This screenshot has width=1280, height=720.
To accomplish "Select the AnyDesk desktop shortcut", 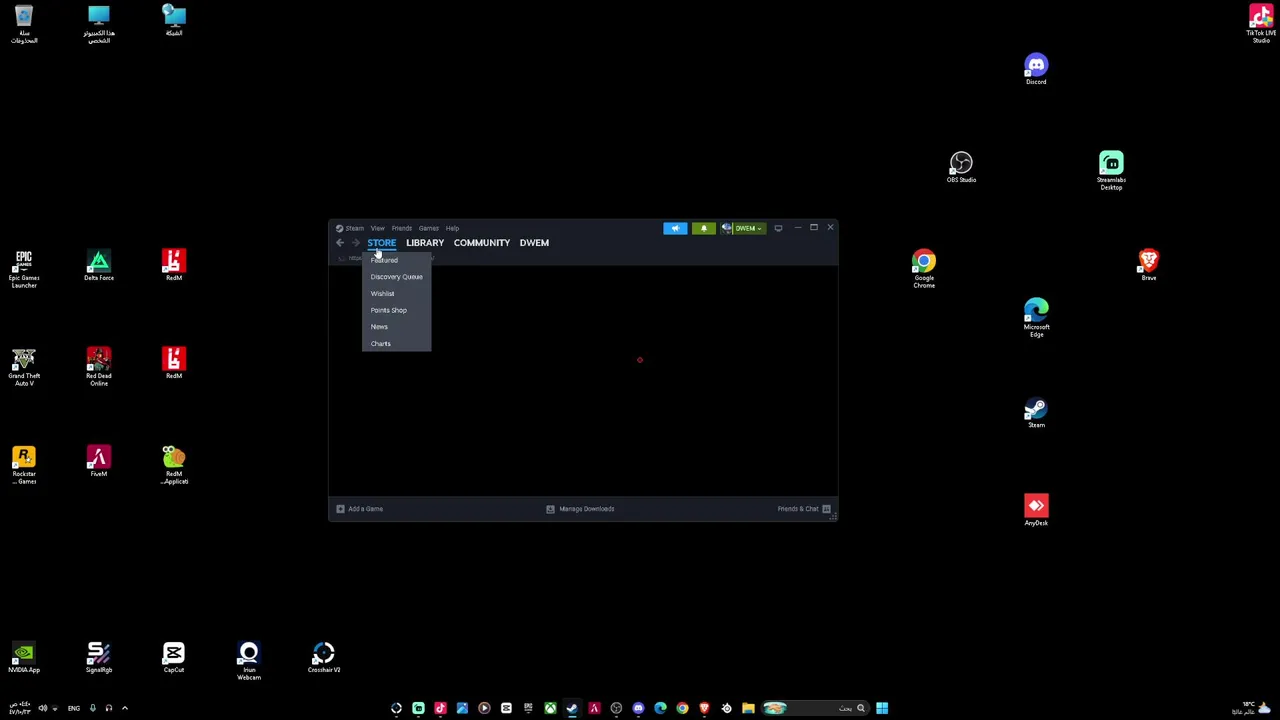I will click(1036, 510).
